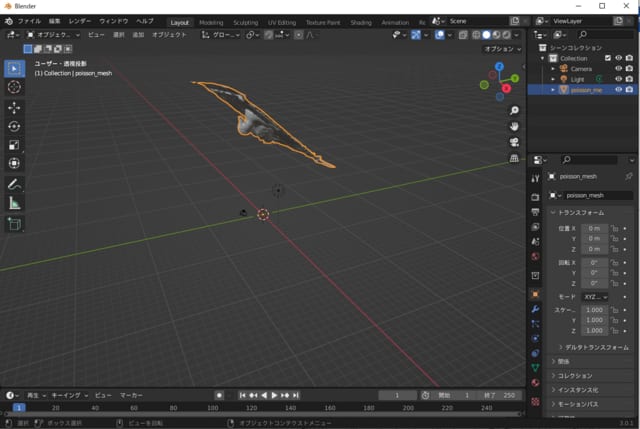Expand the デルタトランスフォーム panel

pos(595,347)
